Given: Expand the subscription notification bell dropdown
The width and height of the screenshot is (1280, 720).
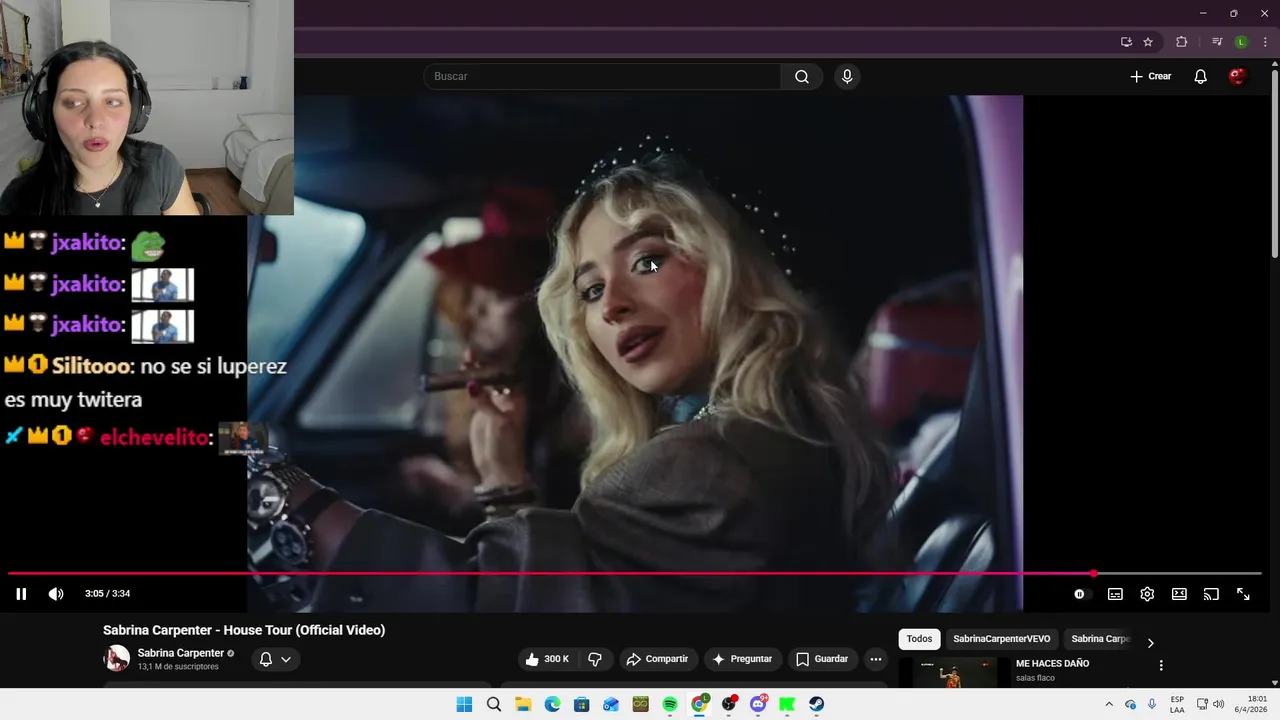Looking at the screenshot, I should (x=275, y=659).
